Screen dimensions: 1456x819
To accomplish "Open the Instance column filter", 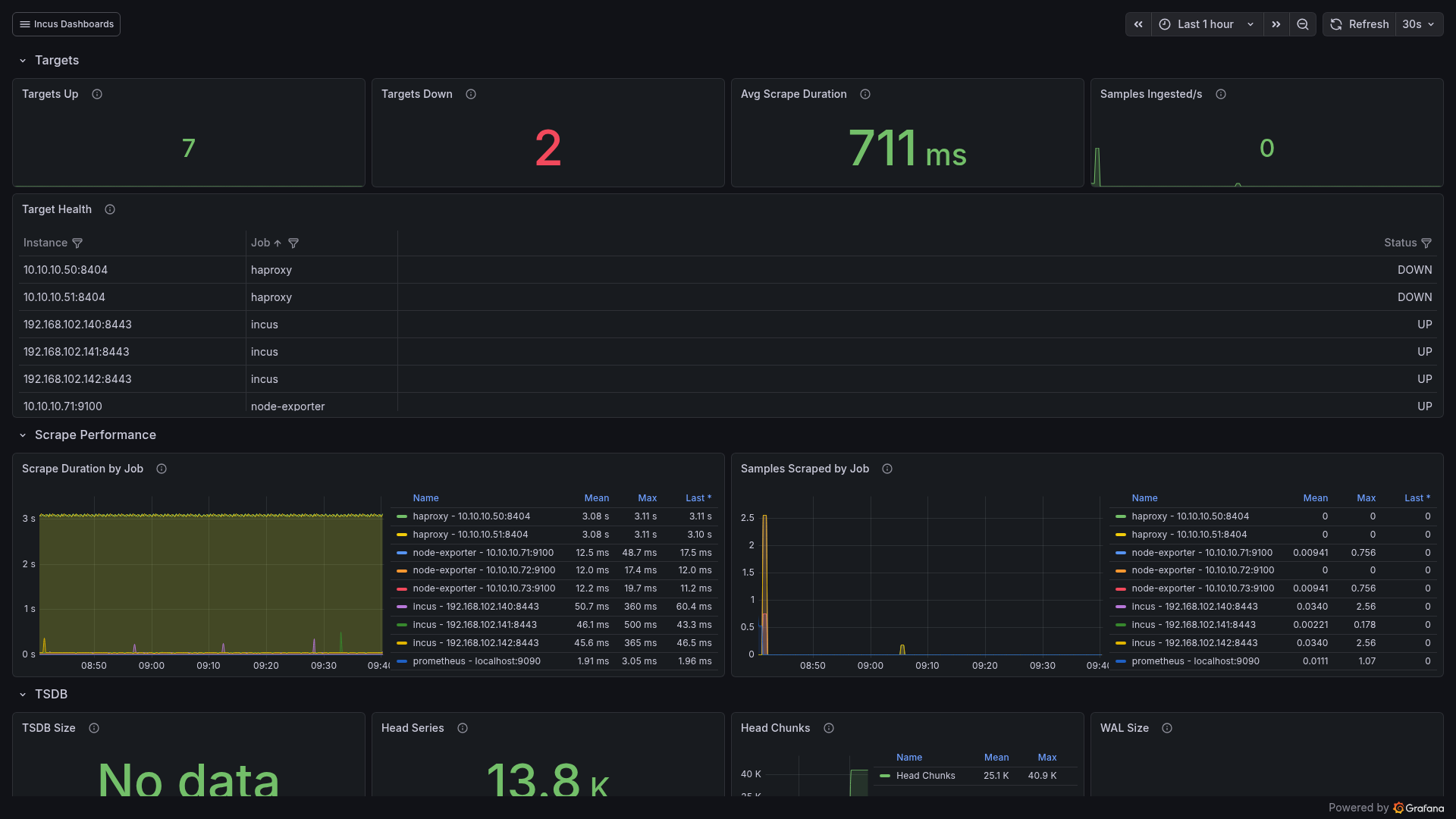I will (77, 243).
